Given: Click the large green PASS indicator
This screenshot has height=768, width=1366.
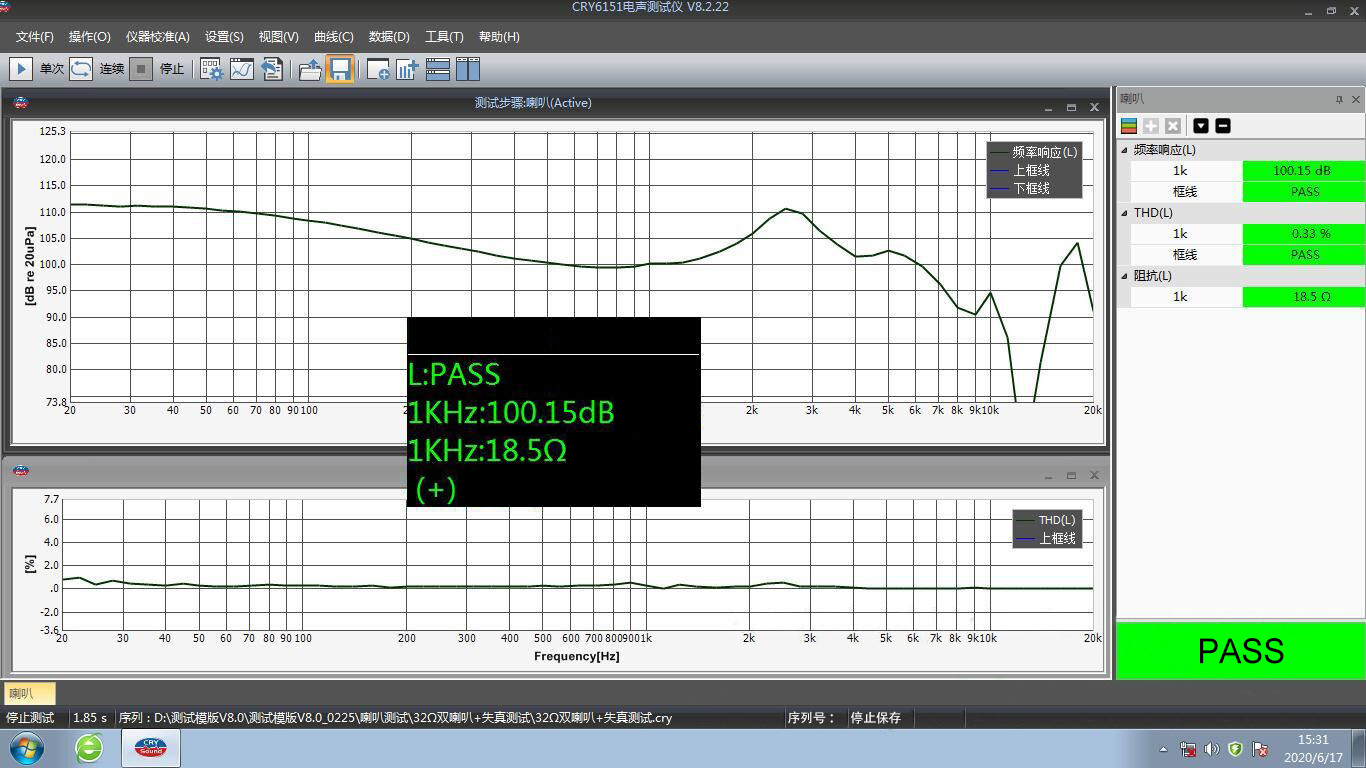Looking at the screenshot, I should point(1240,651).
